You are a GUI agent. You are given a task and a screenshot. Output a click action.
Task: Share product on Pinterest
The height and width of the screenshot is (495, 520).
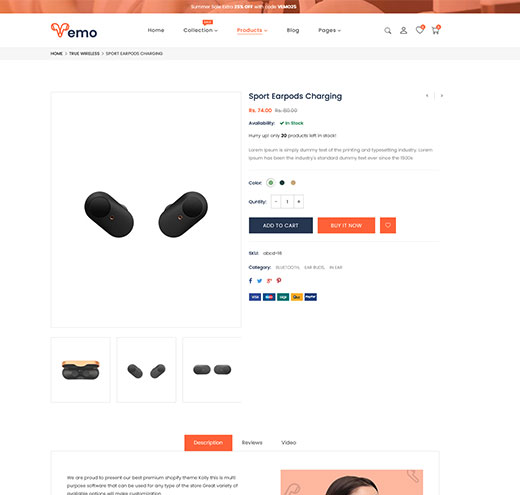279,281
